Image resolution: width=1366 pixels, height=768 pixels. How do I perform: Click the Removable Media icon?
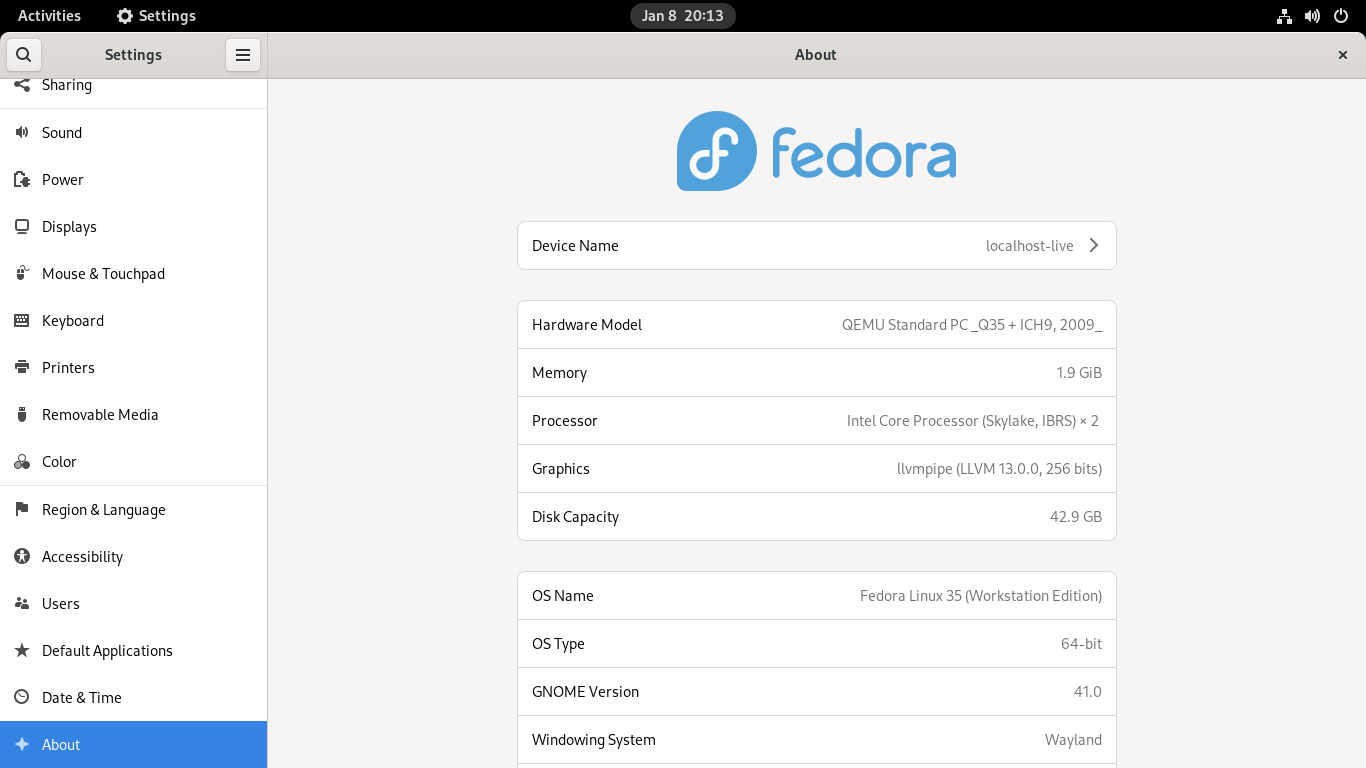pyautogui.click(x=22, y=414)
